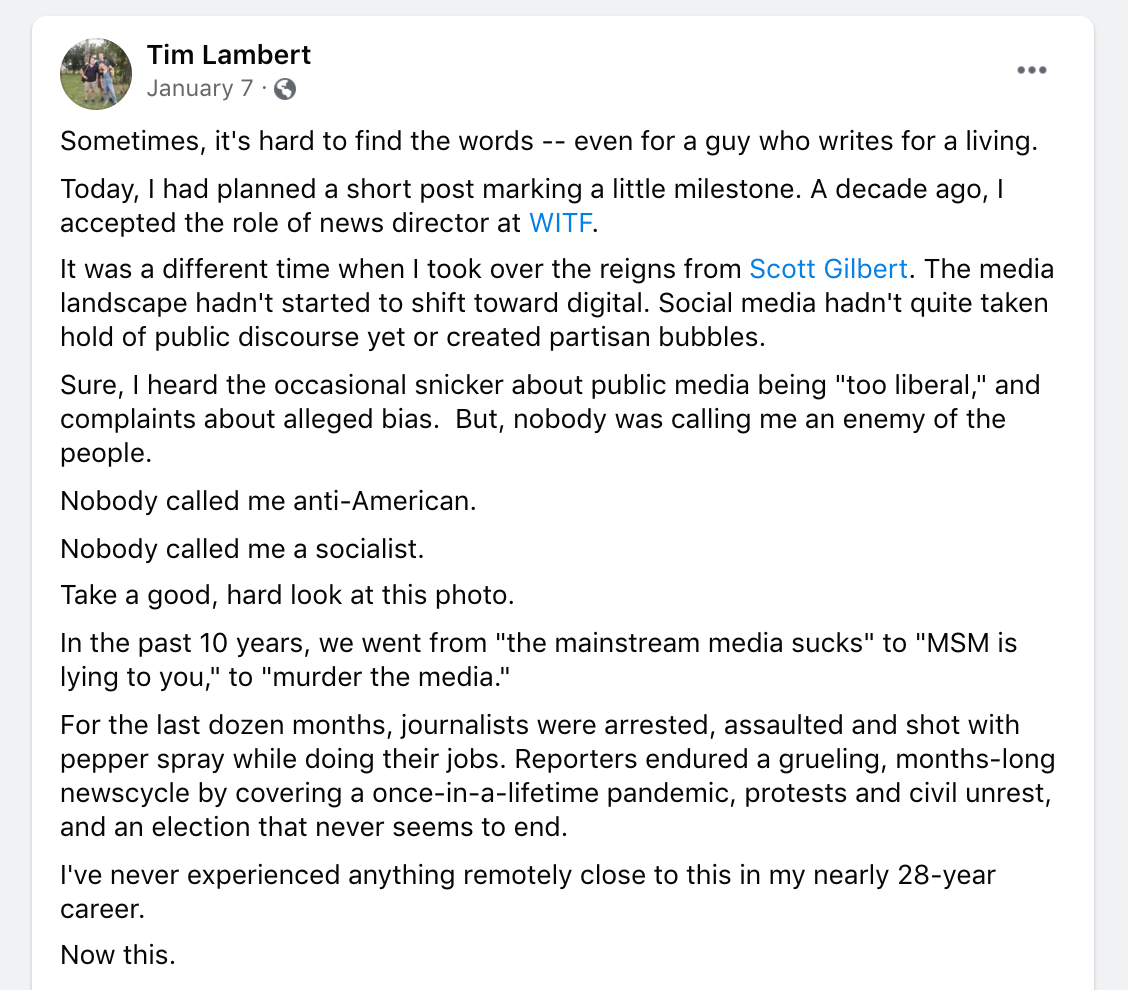This screenshot has height=990, width=1128.
Task: Click the line "Nobody called me a socialist."
Action: click(x=242, y=549)
